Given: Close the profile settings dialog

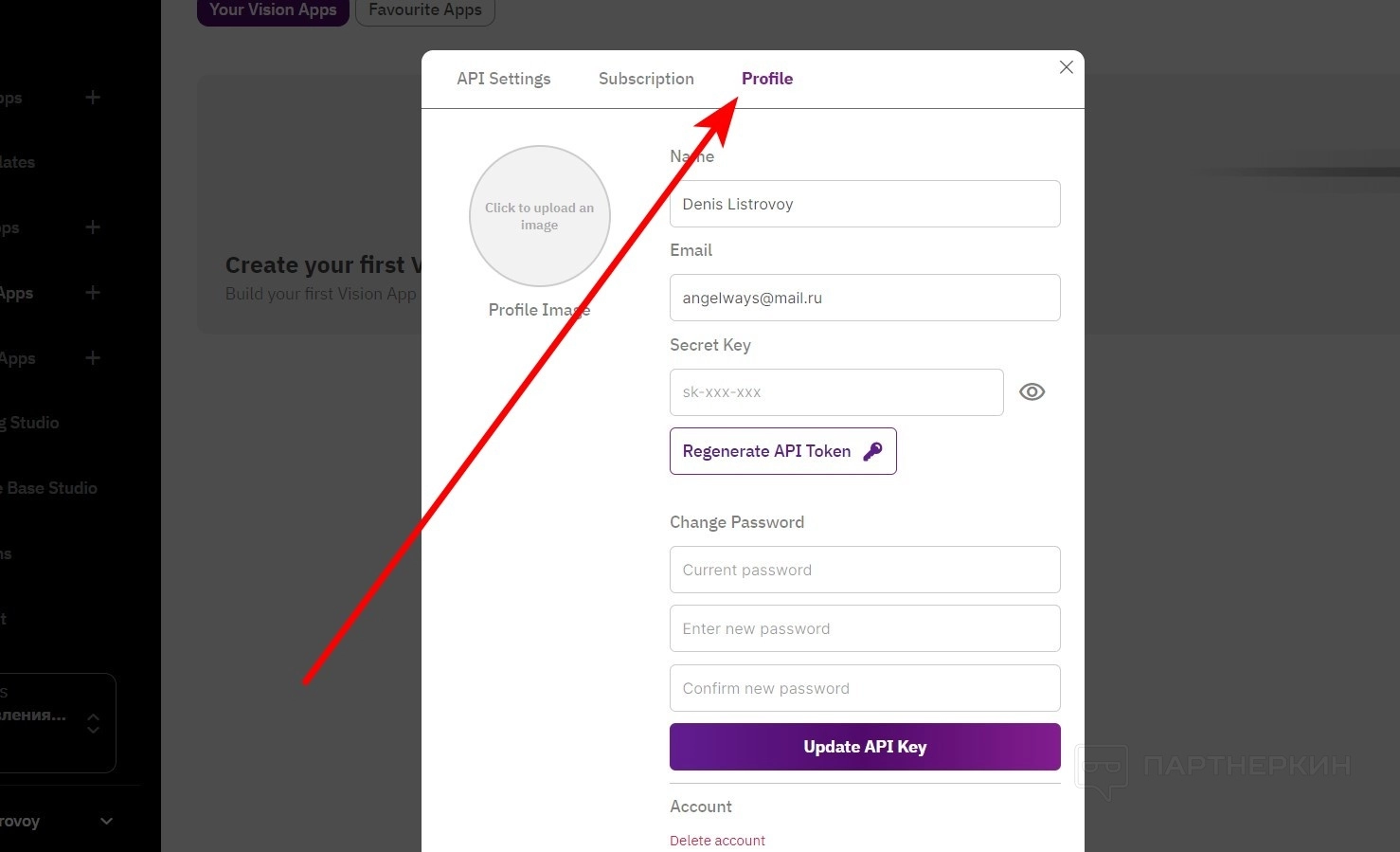Looking at the screenshot, I should coord(1066,67).
